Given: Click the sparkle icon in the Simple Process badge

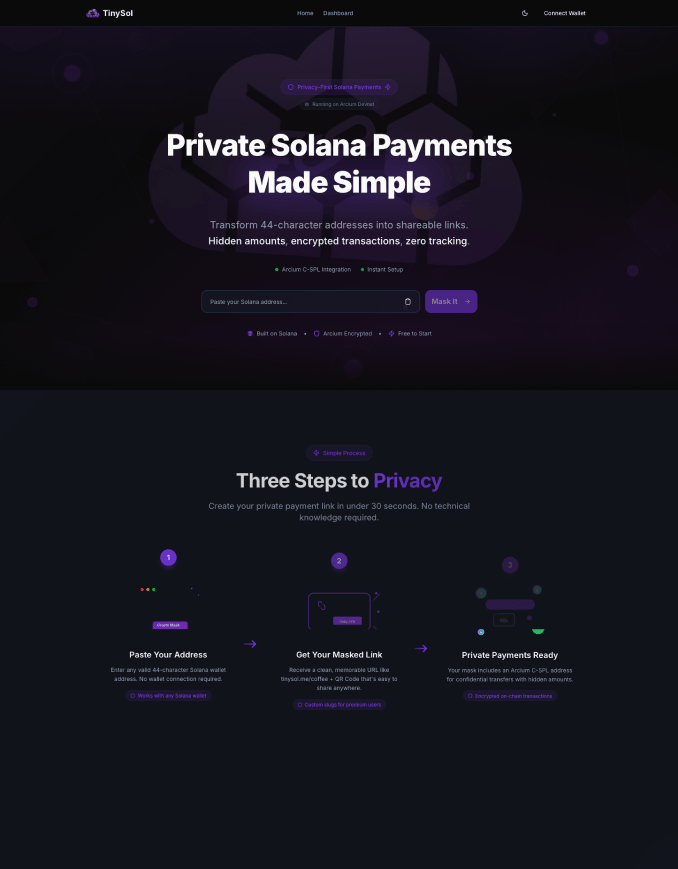Looking at the screenshot, I should 318,452.
